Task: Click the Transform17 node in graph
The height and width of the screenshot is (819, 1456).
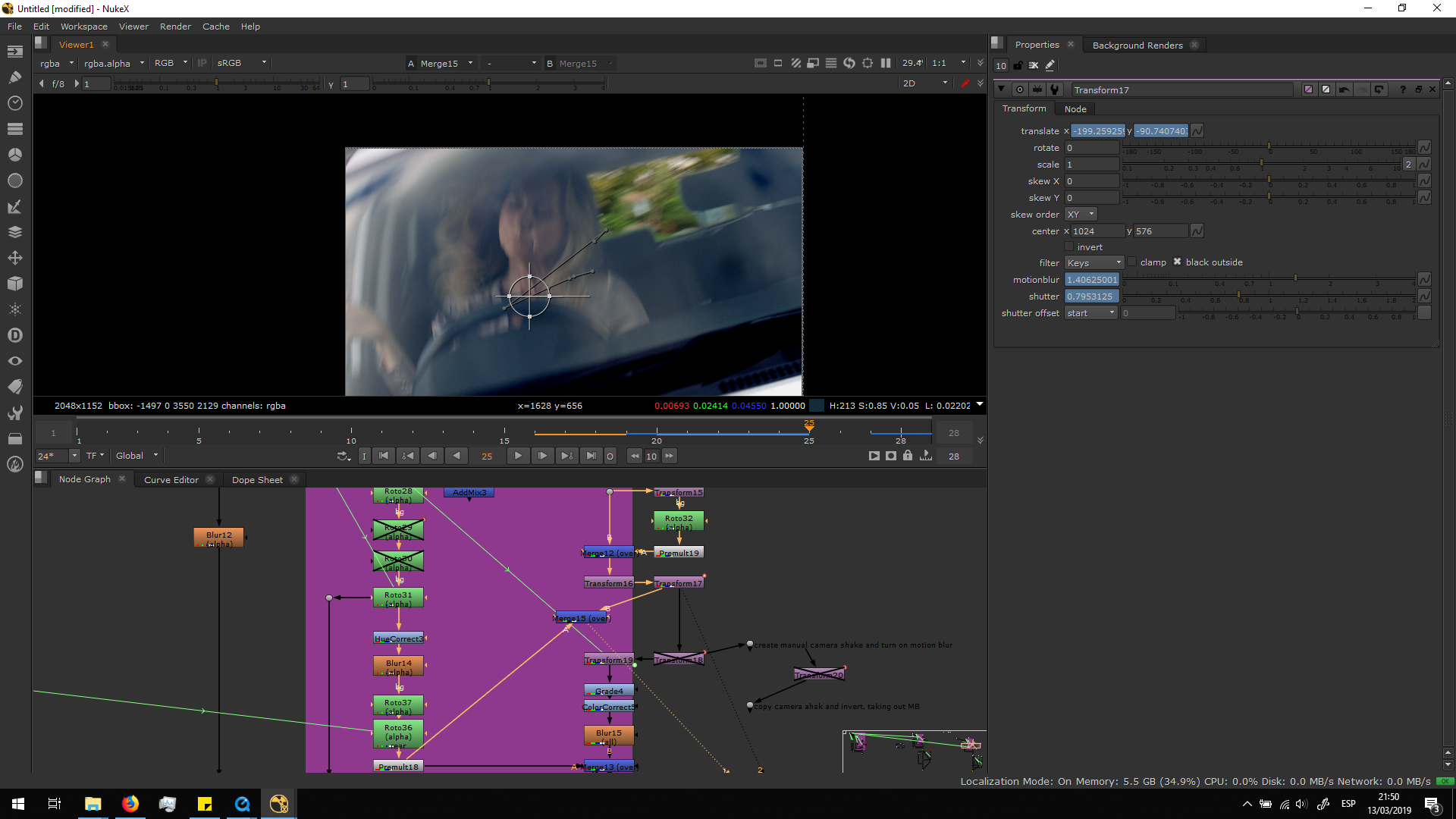Action: (679, 583)
